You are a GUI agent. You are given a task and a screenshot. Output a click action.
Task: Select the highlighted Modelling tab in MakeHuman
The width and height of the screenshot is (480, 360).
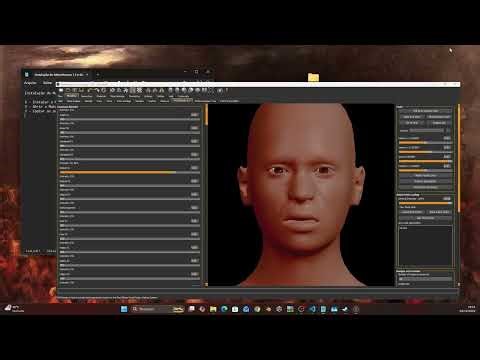pyautogui.click(x=72, y=96)
